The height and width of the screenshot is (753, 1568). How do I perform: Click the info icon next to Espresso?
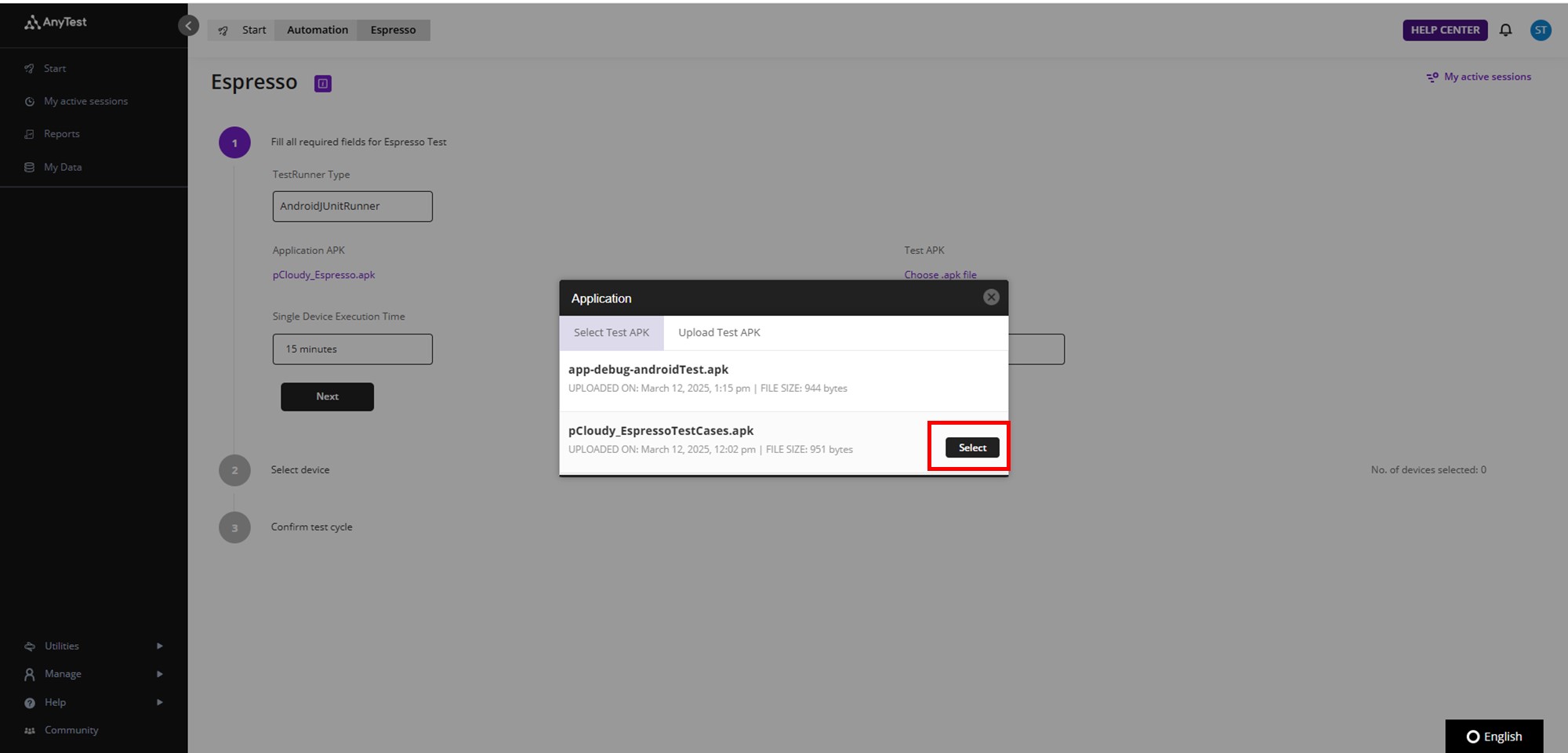(323, 84)
